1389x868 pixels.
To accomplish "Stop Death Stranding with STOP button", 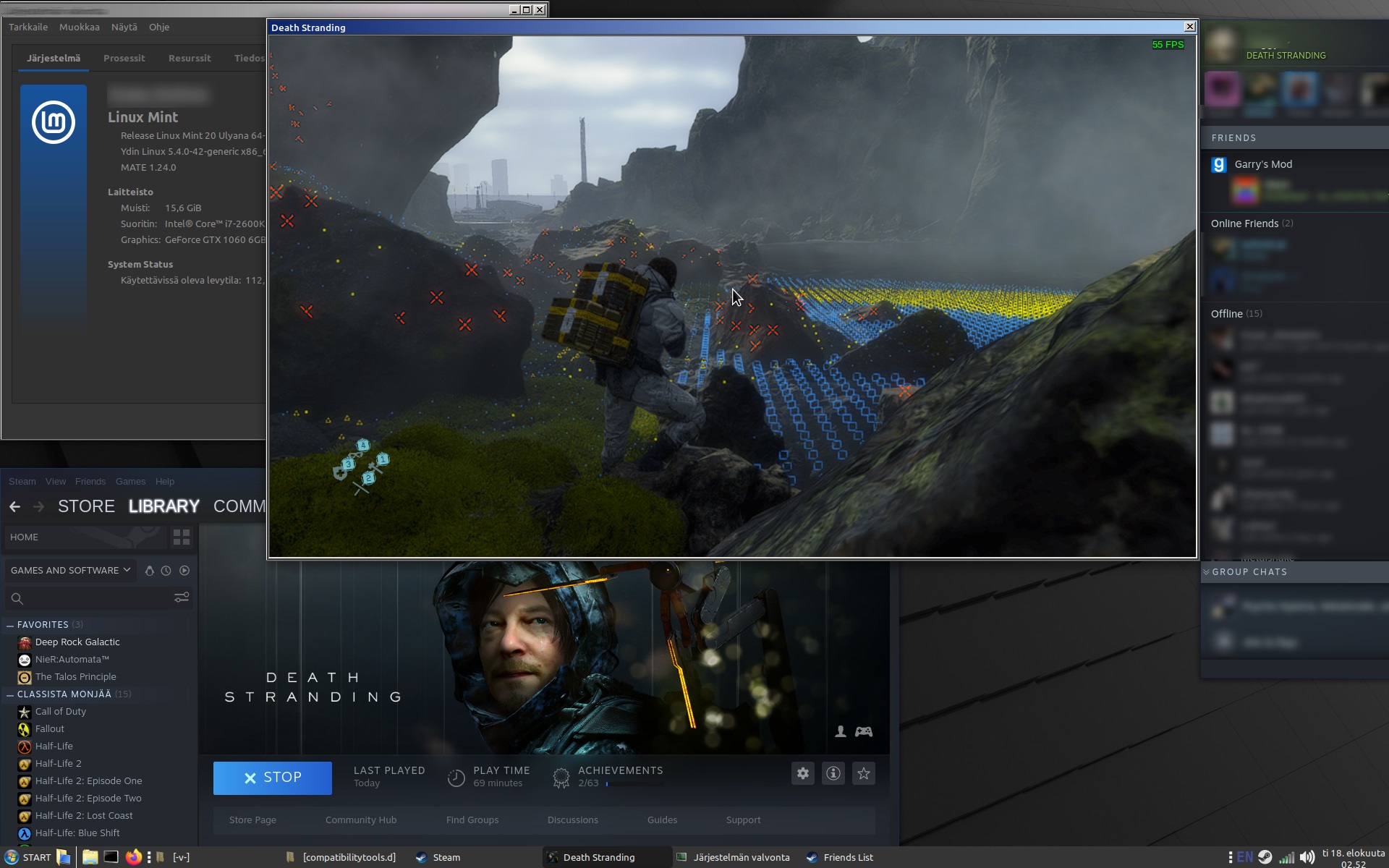I will pyautogui.click(x=273, y=778).
